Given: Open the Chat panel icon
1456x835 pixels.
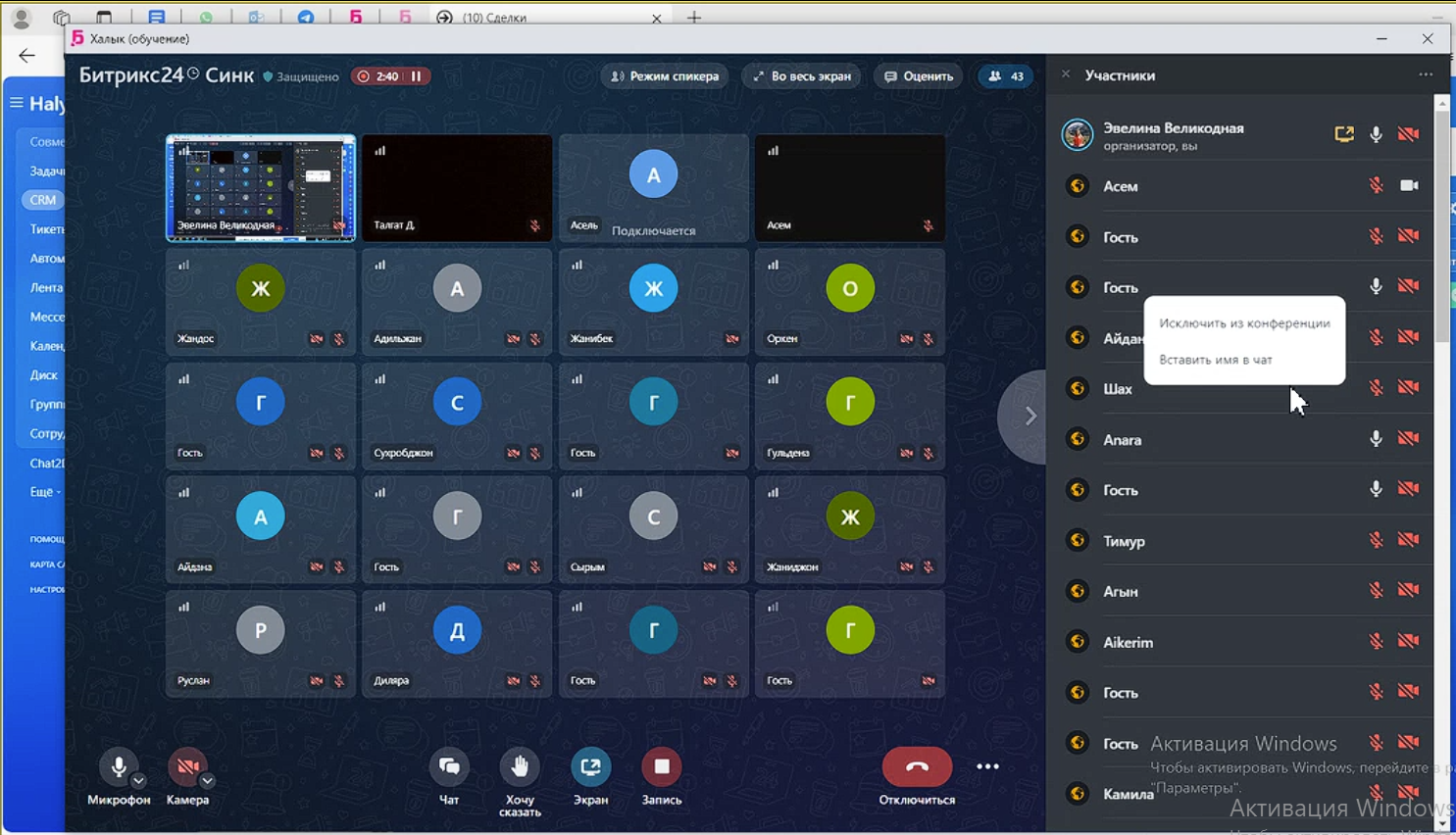Looking at the screenshot, I should pos(449,766).
